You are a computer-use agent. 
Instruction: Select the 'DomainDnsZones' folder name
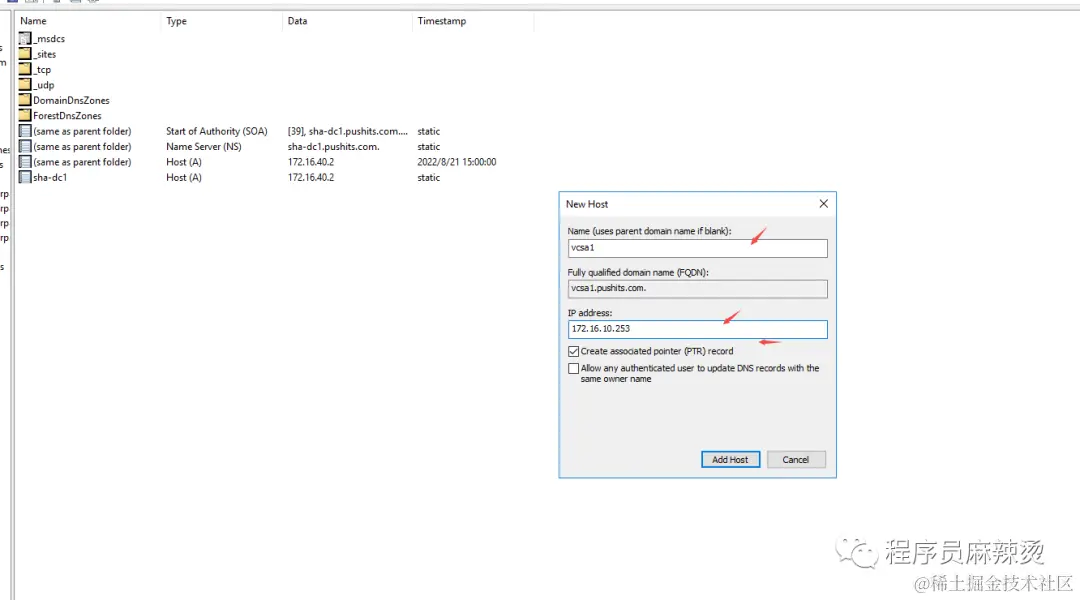point(72,101)
